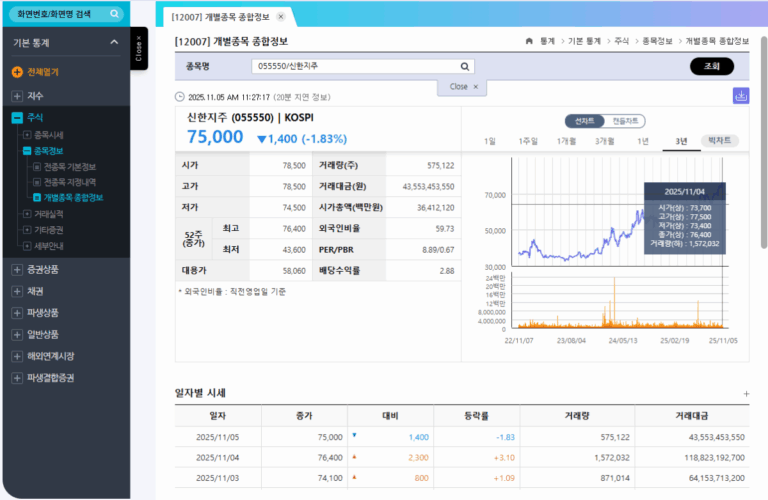Click the 종목정보 breadcrumb link

pos(657,41)
